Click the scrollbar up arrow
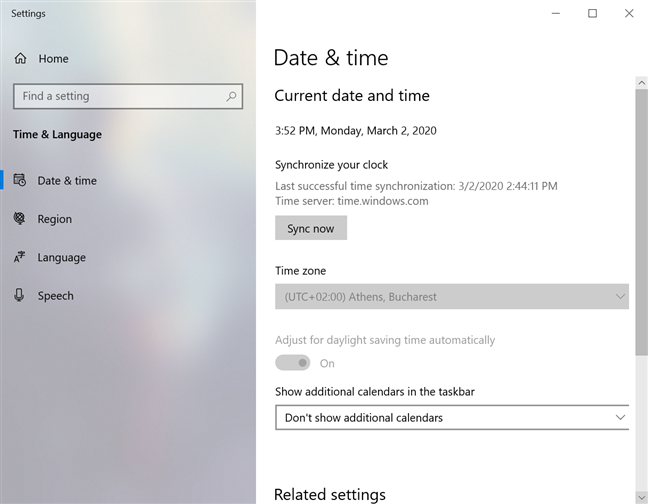This screenshot has width=648, height=504. click(641, 83)
